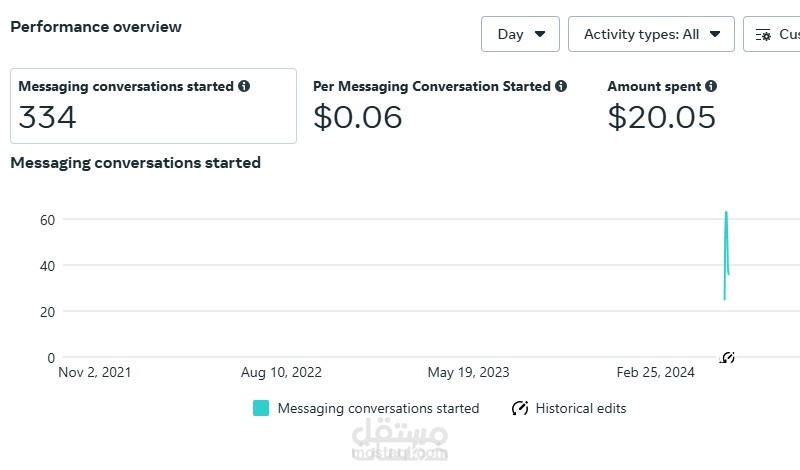Select the Messaging conversations started metric card
The image size is (800, 470).
click(x=153, y=106)
